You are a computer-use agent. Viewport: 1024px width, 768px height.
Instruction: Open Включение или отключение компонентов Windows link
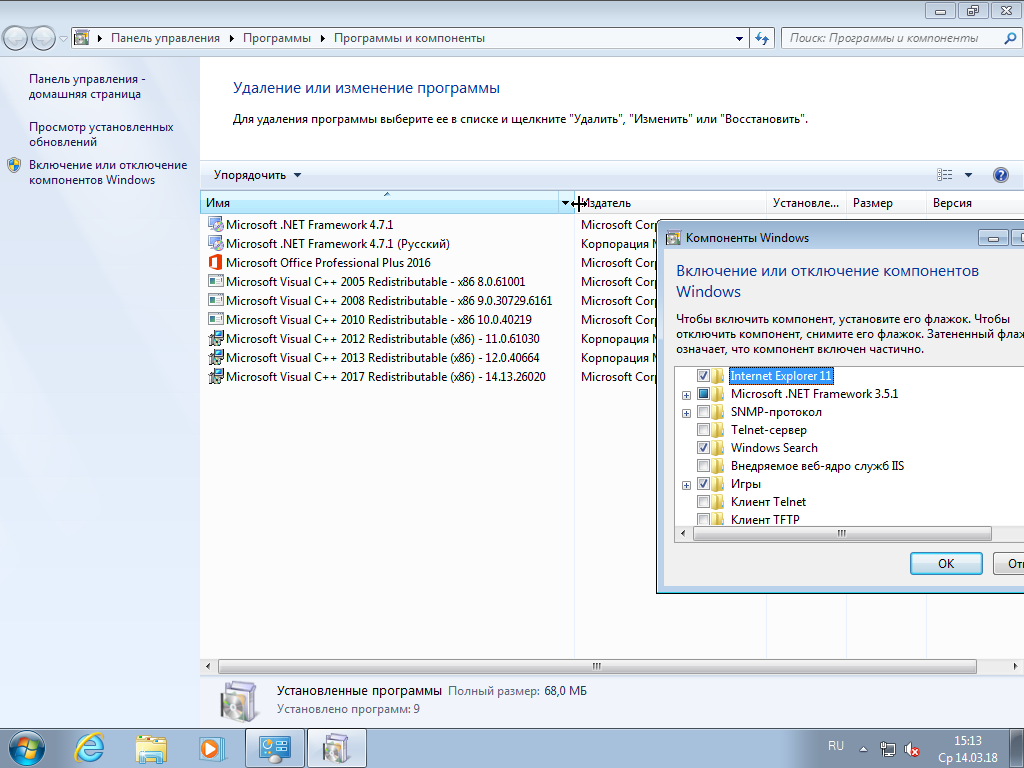pos(108,172)
